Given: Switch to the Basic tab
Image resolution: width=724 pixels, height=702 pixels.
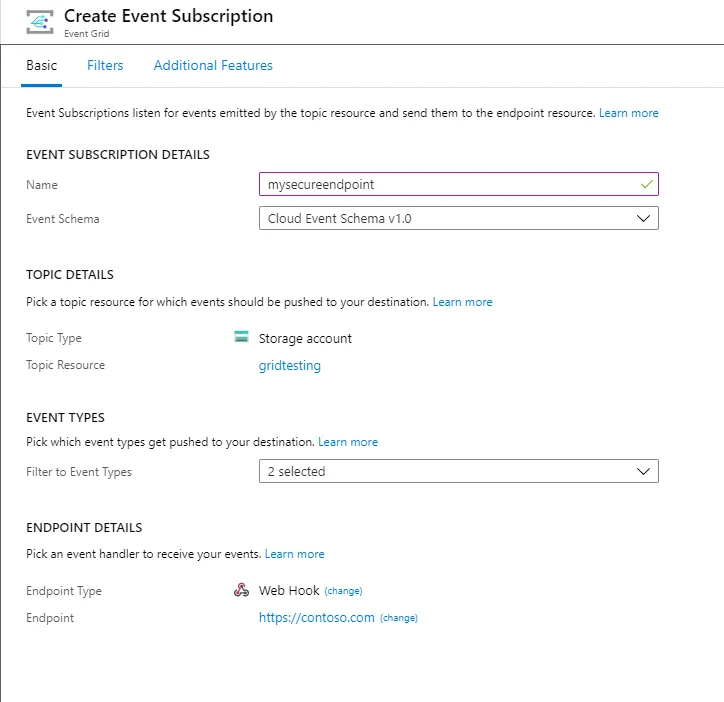Looking at the screenshot, I should pyautogui.click(x=42, y=65).
